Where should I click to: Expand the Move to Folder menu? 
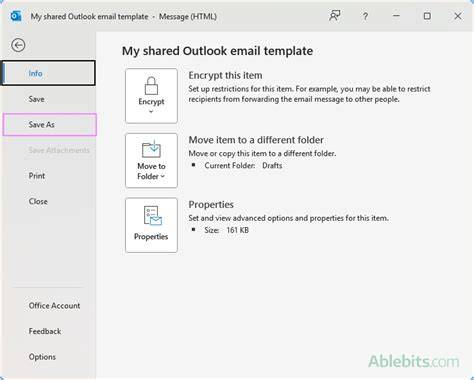tap(151, 161)
